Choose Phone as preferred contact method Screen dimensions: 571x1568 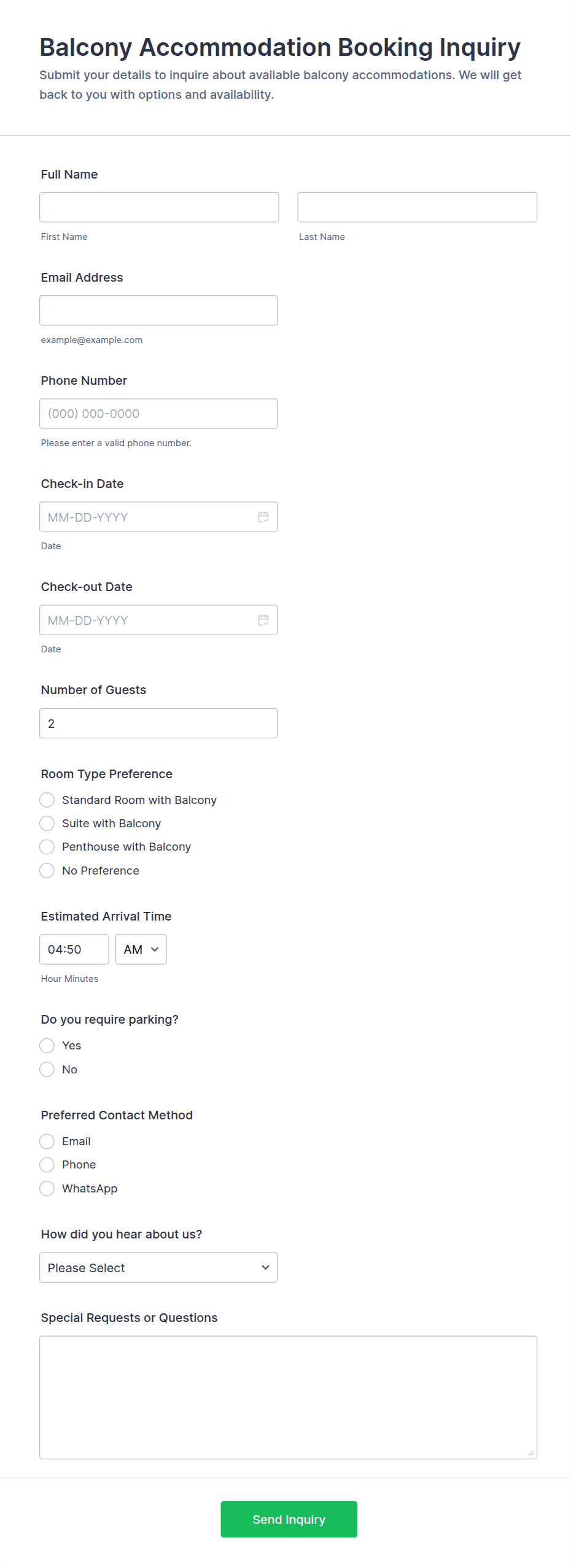47,1164
